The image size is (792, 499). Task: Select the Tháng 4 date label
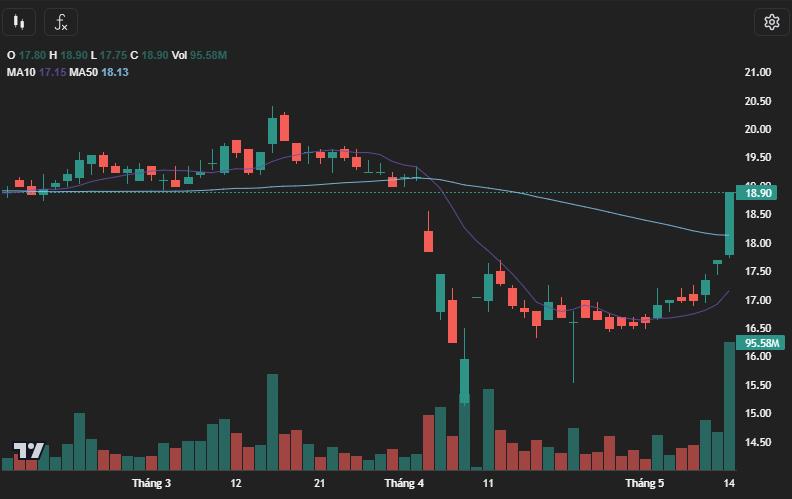(404, 484)
